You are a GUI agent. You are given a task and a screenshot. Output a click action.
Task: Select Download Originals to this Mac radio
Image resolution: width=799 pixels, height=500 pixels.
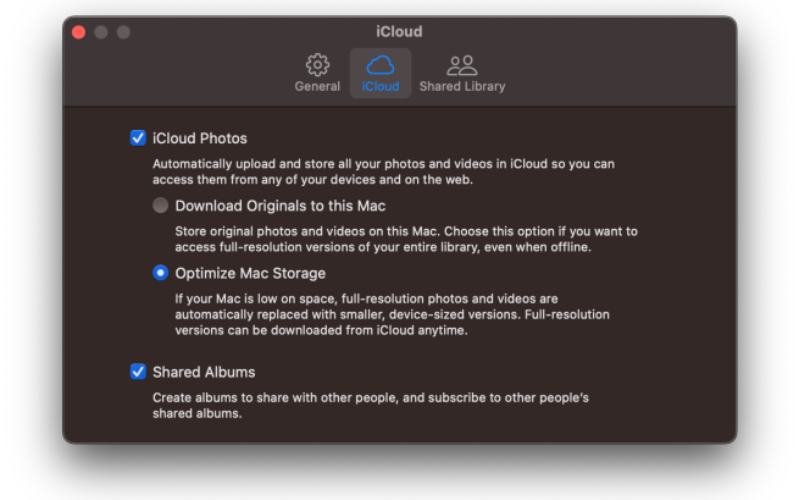coord(161,205)
